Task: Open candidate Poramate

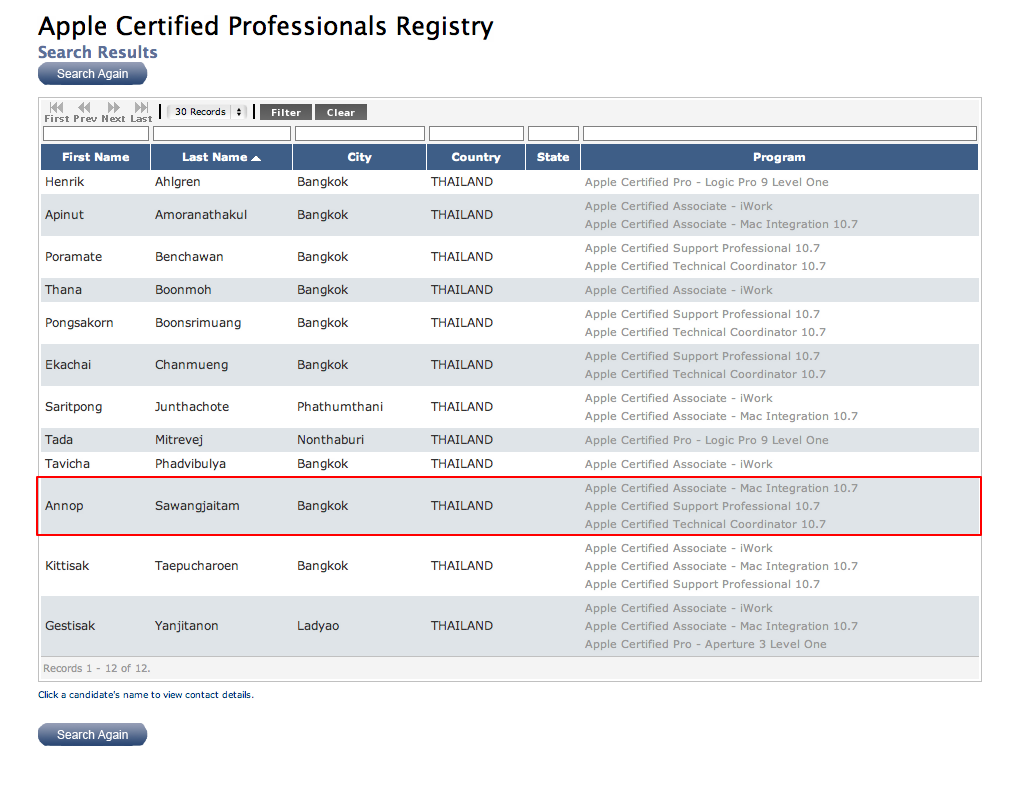Action: [74, 256]
